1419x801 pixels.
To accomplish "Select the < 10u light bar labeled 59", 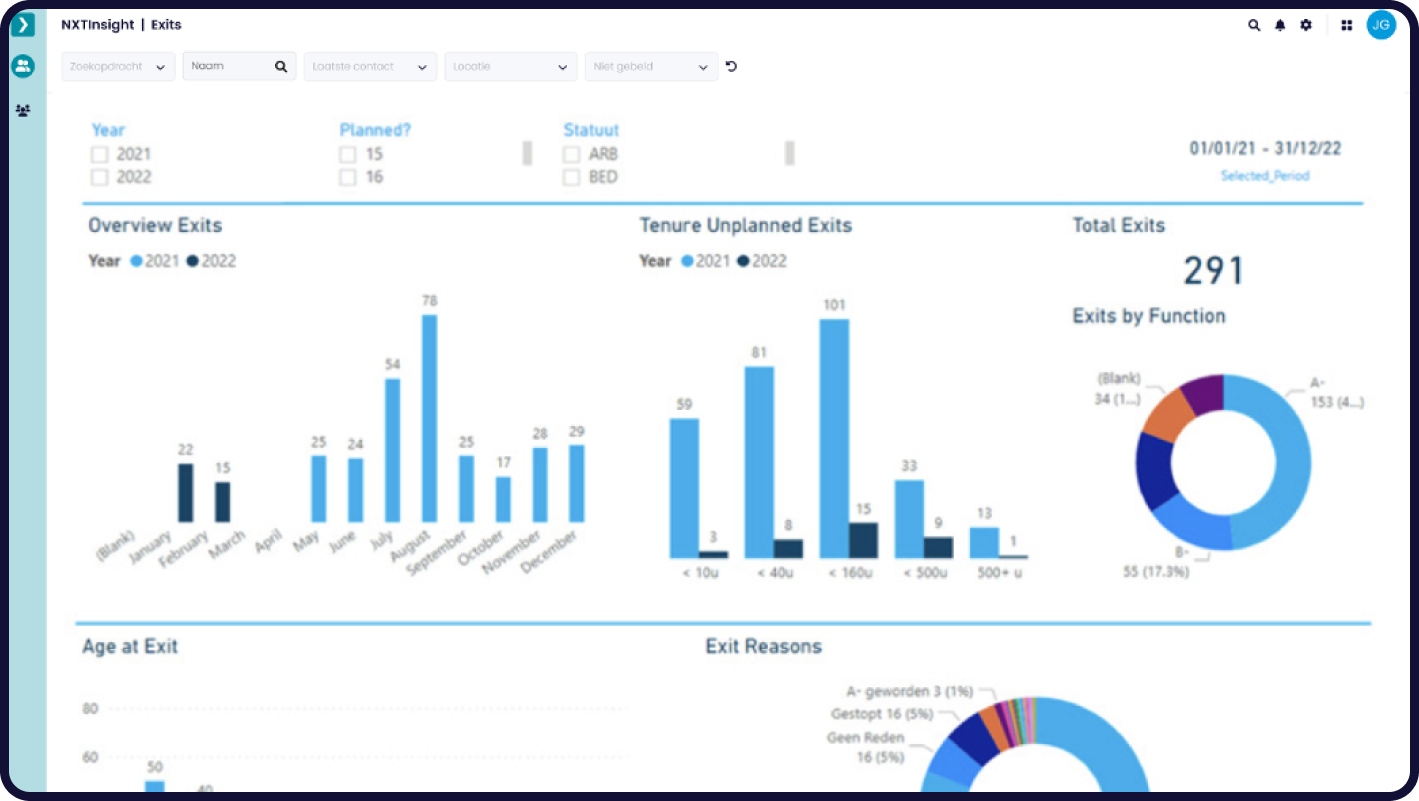I will [x=684, y=488].
